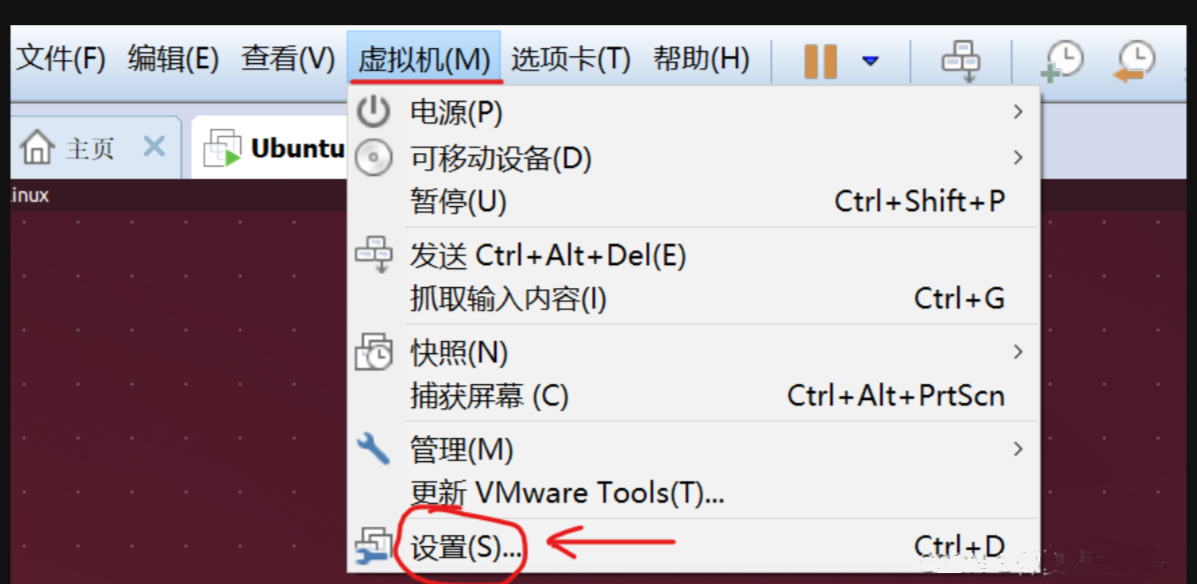Expand the 可移动设备(D) submenu

pyautogui.click(x=693, y=158)
